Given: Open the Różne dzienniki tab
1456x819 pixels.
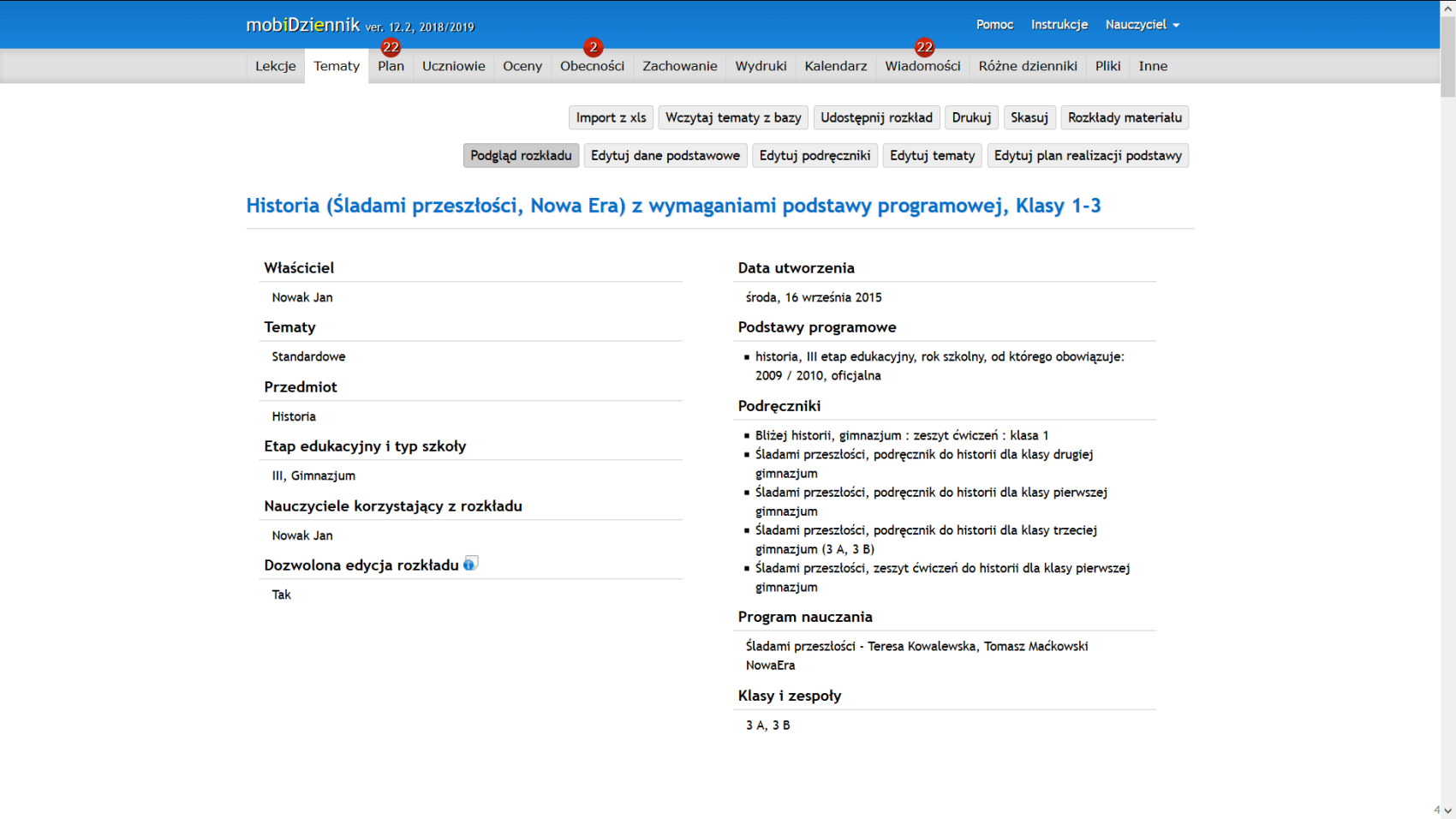Looking at the screenshot, I should pyautogui.click(x=1028, y=66).
